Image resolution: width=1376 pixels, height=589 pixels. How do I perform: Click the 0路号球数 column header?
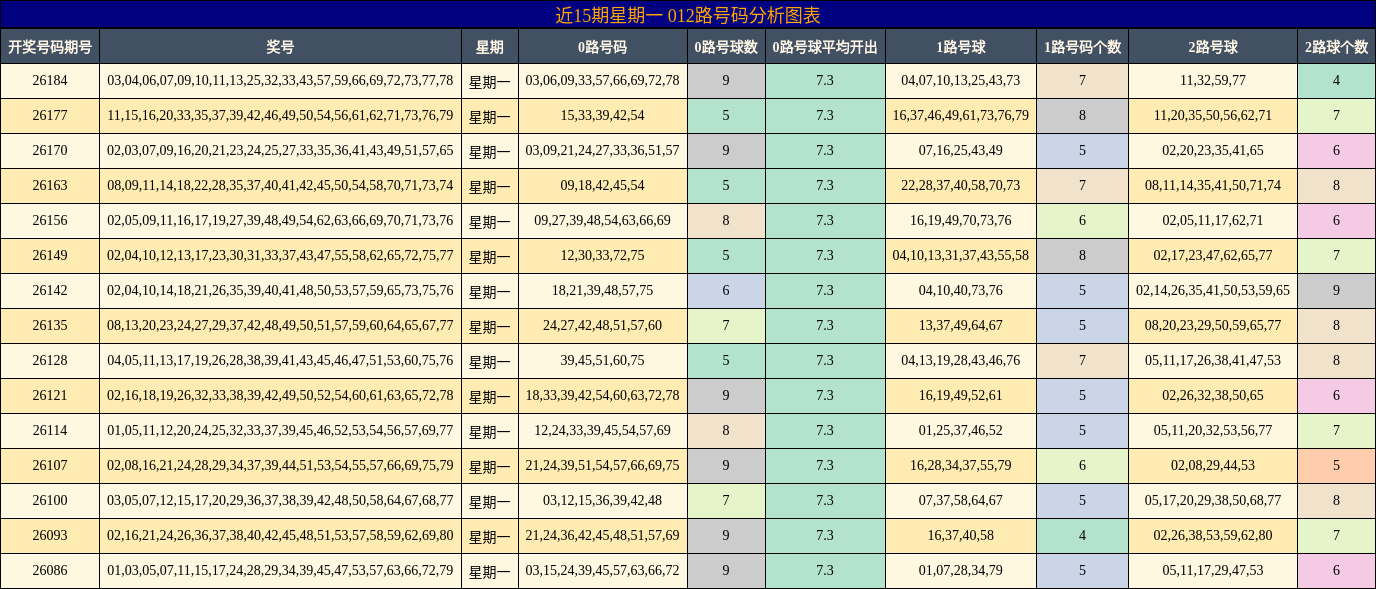tap(726, 47)
